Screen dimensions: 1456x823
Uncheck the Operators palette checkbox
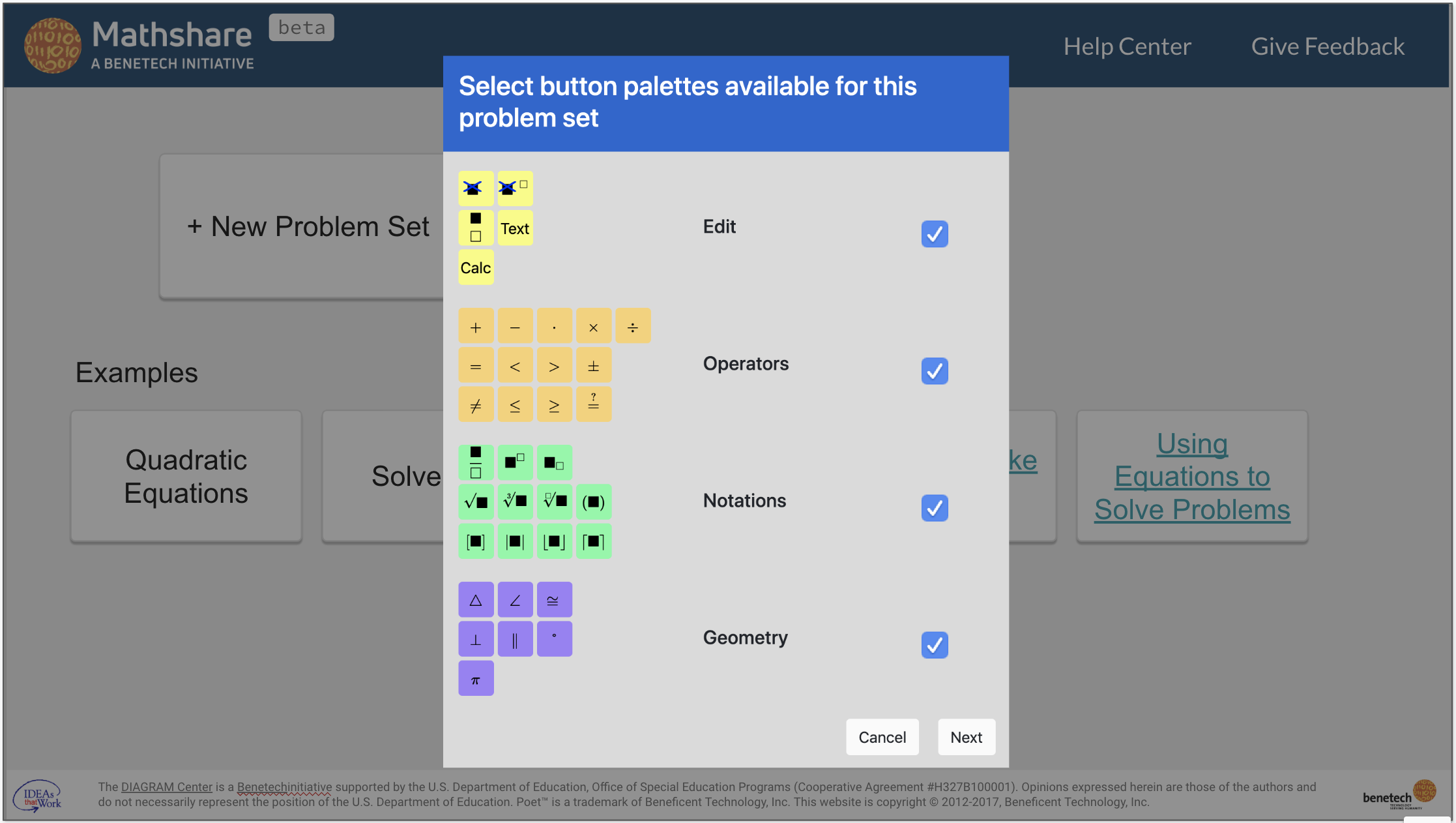pos(935,370)
